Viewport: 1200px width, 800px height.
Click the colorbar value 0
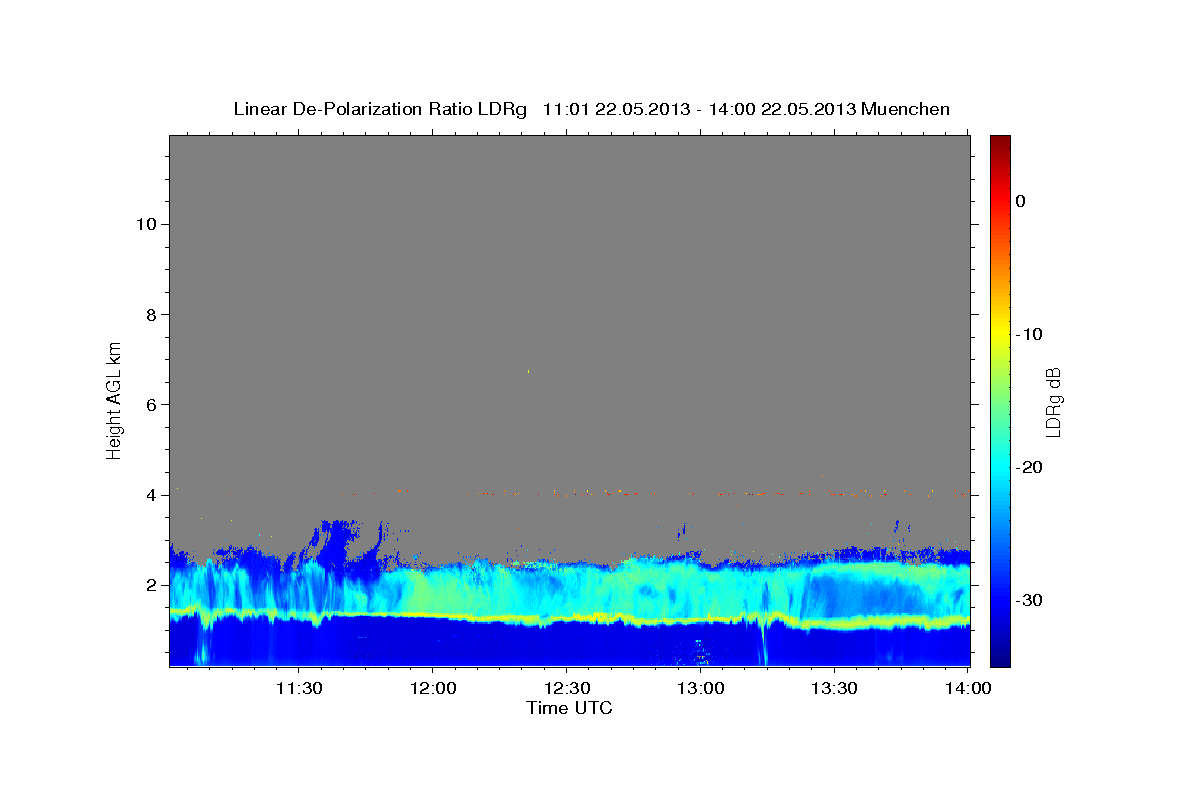pyautogui.click(x=1021, y=201)
